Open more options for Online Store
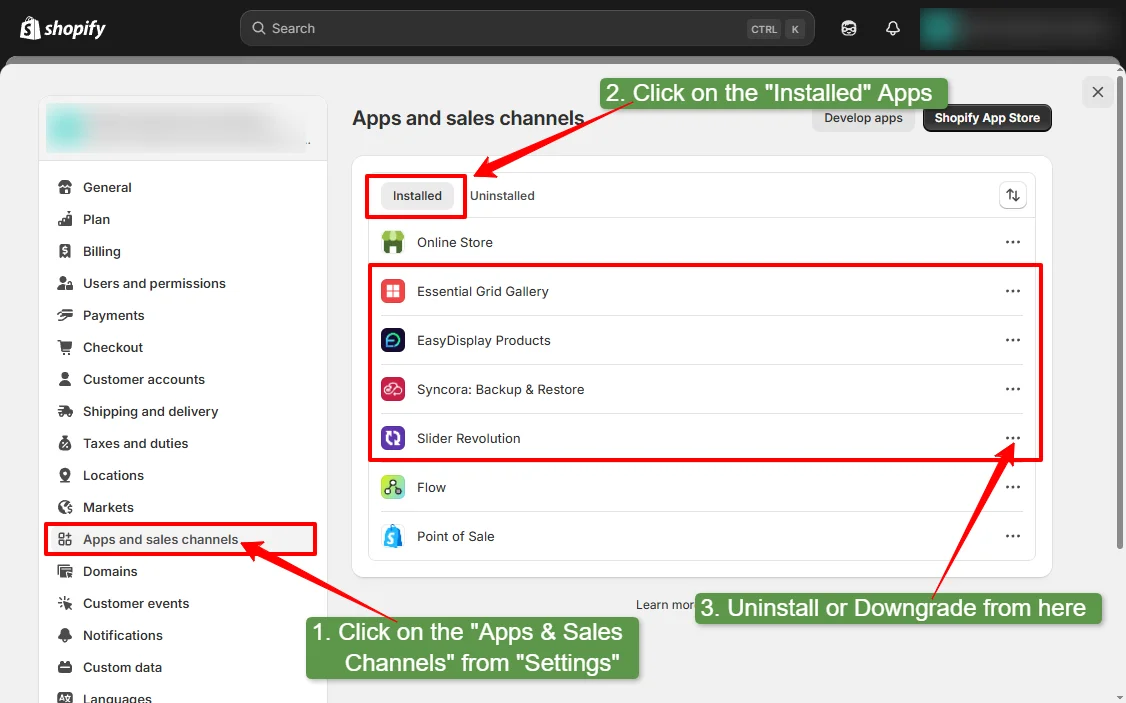The image size is (1126, 703). pos(1013,242)
